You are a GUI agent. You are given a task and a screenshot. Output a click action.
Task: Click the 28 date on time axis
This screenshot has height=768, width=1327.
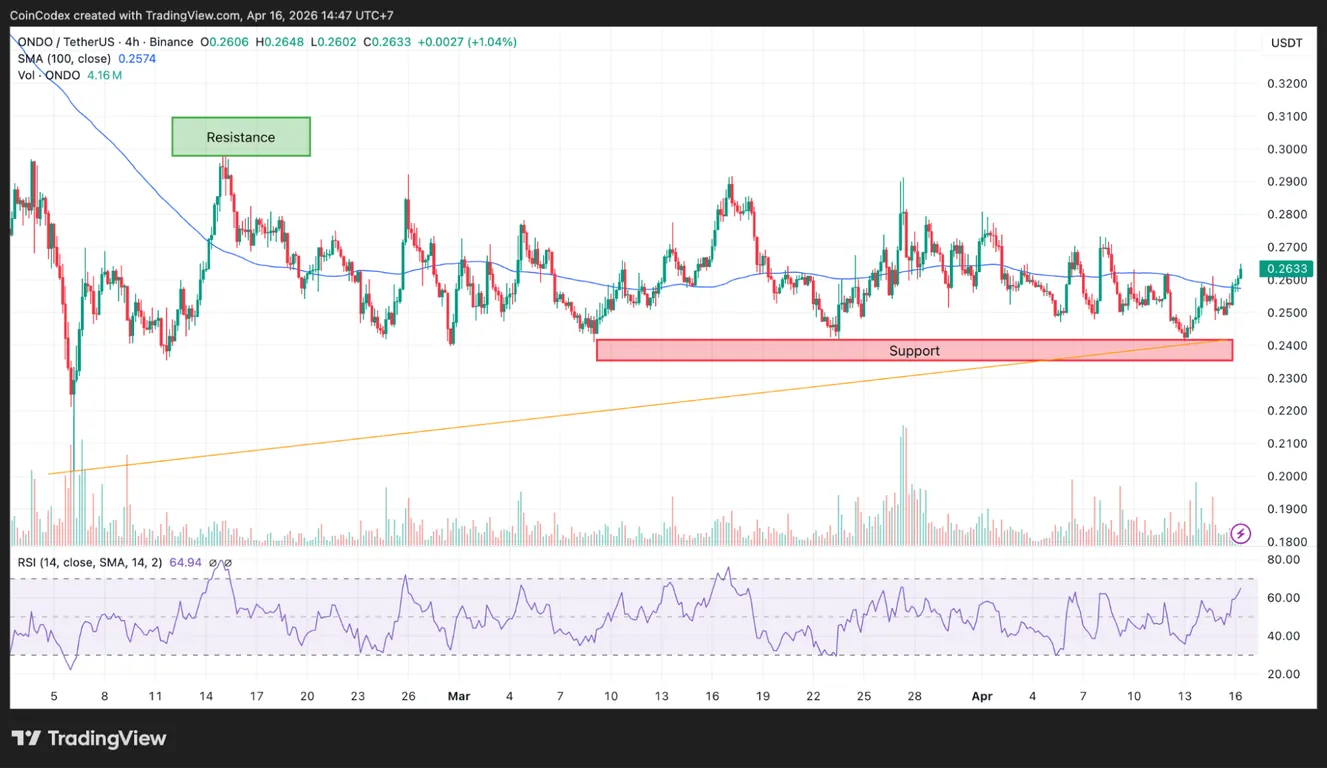[915, 696]
